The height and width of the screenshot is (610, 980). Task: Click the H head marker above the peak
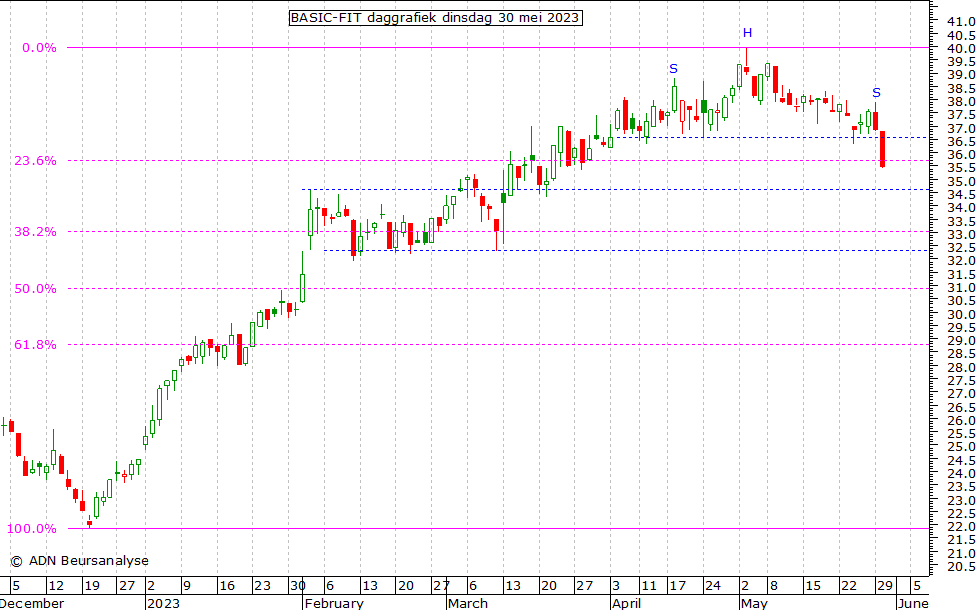click(748, 32)
